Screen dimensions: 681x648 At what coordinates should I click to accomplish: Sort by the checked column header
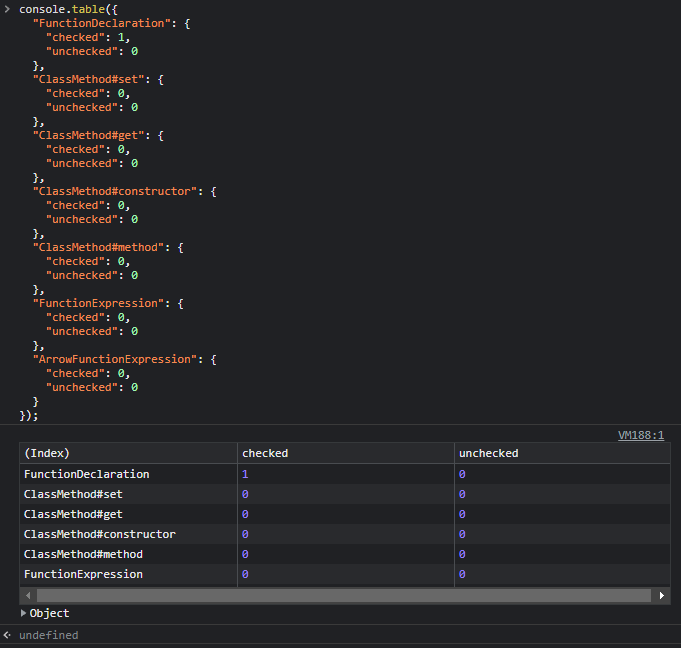tap(346, 453)
